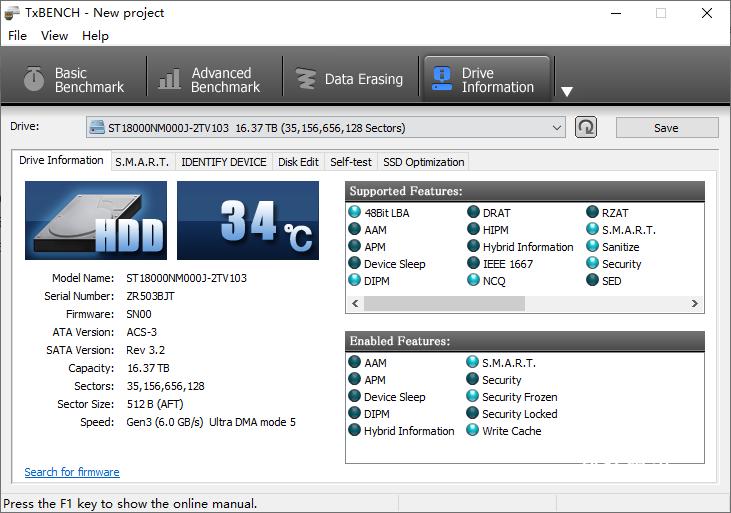Expand the toolbar overflow arrow

[x=567, y=92]
